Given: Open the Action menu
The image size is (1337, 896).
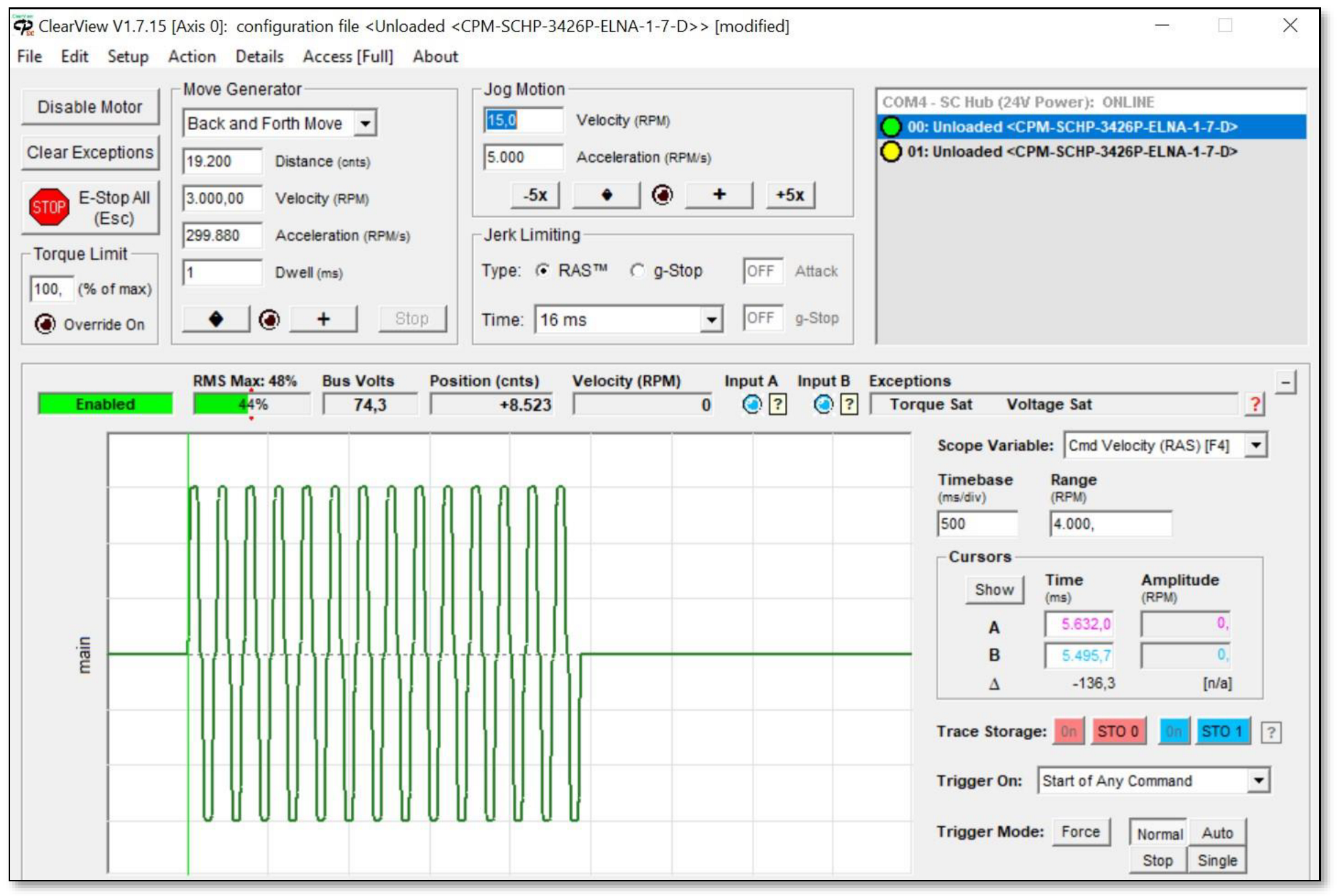Looking at the screenshot, I should pyautogui.click(x=192, y=57).
